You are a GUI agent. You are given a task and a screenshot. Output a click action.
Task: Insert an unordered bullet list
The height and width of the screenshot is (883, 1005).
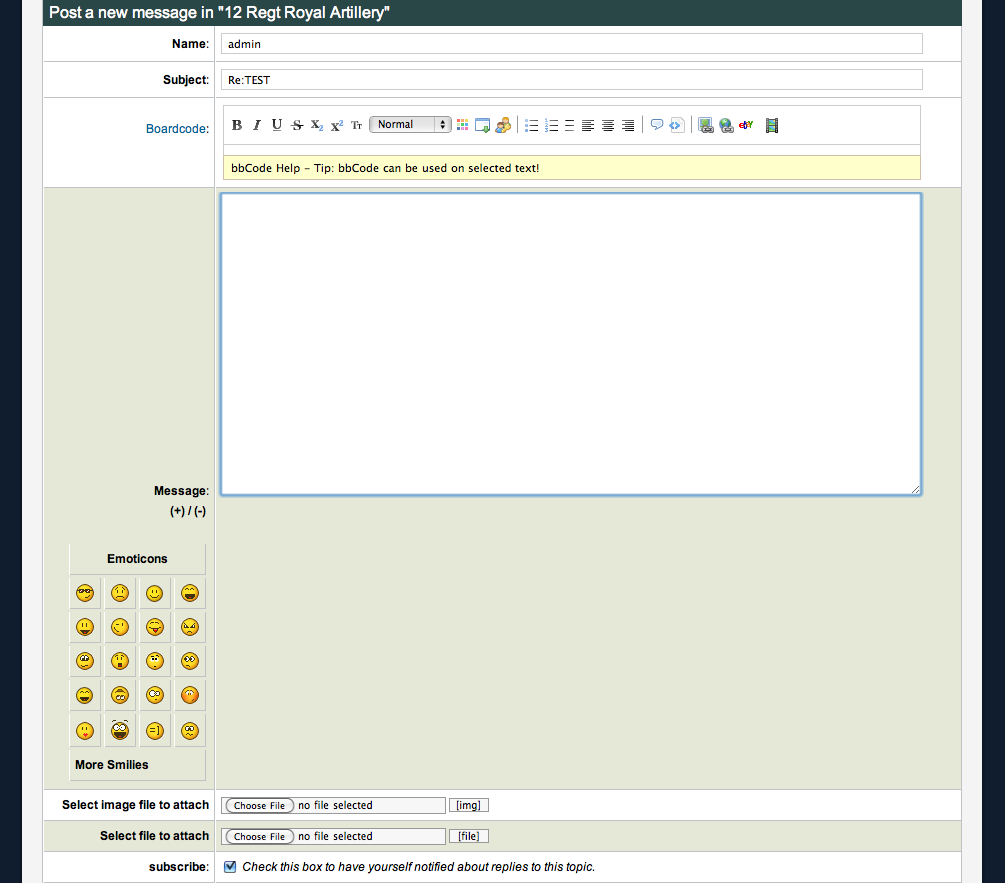click(532, 125)
